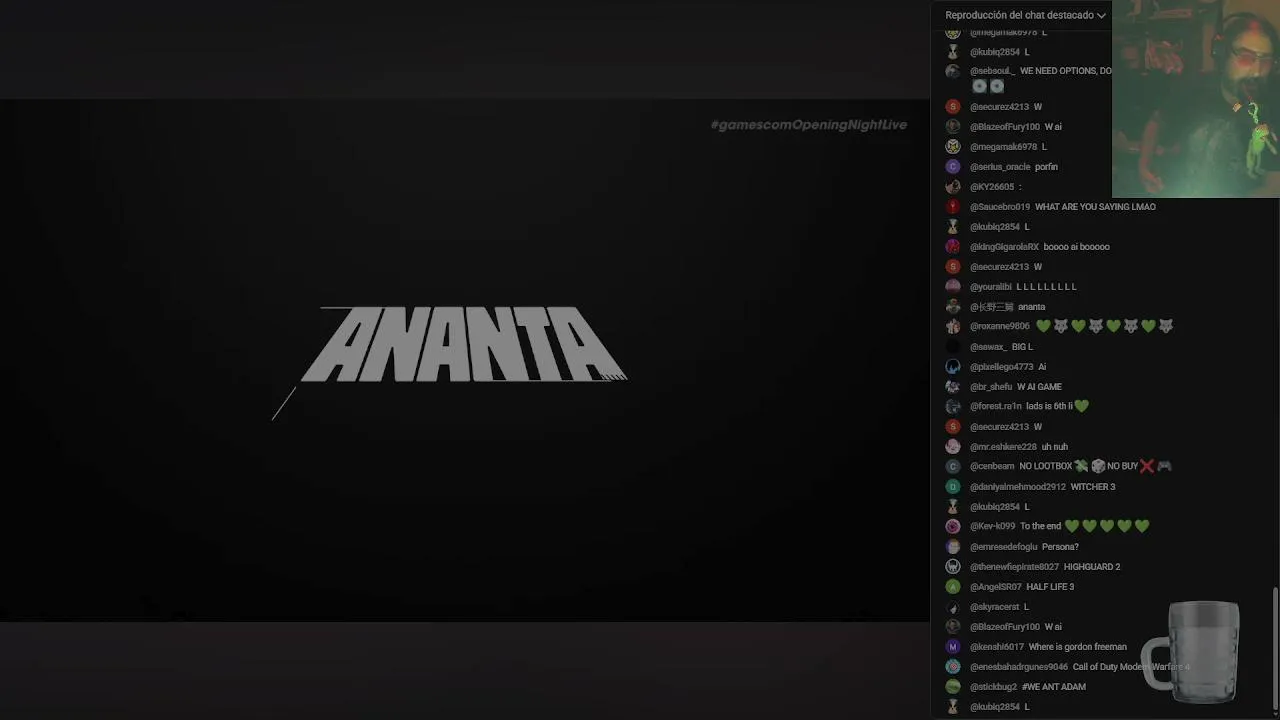Open the @thenewfiepirate8027 username link
This screenshot has height=720, width=1280.
(1014, 567)
